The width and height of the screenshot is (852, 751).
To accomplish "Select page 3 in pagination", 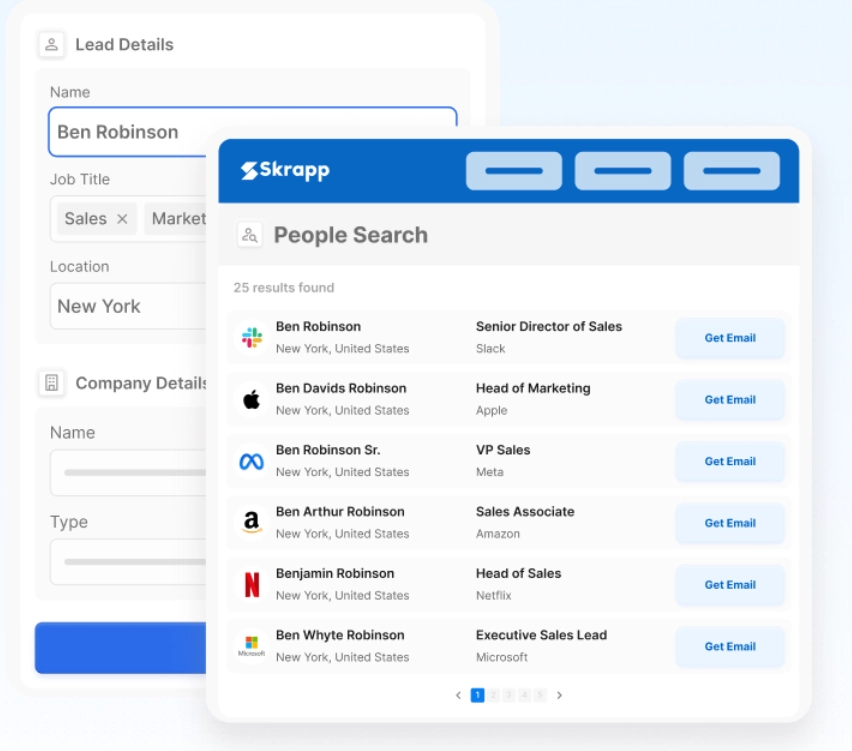I will [x=509, y=695].
